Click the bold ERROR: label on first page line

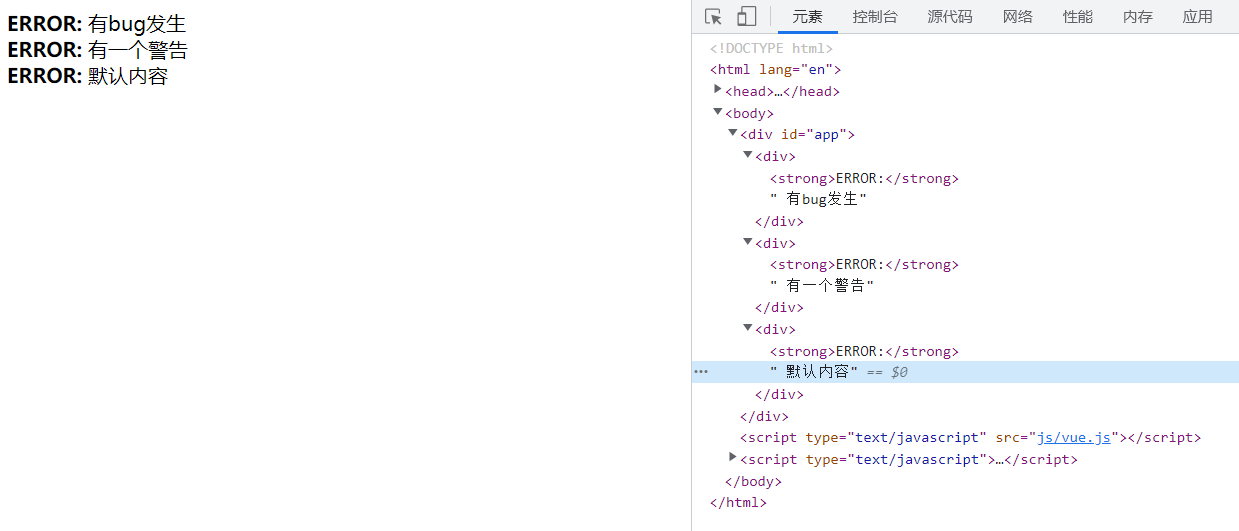(44, 24)
